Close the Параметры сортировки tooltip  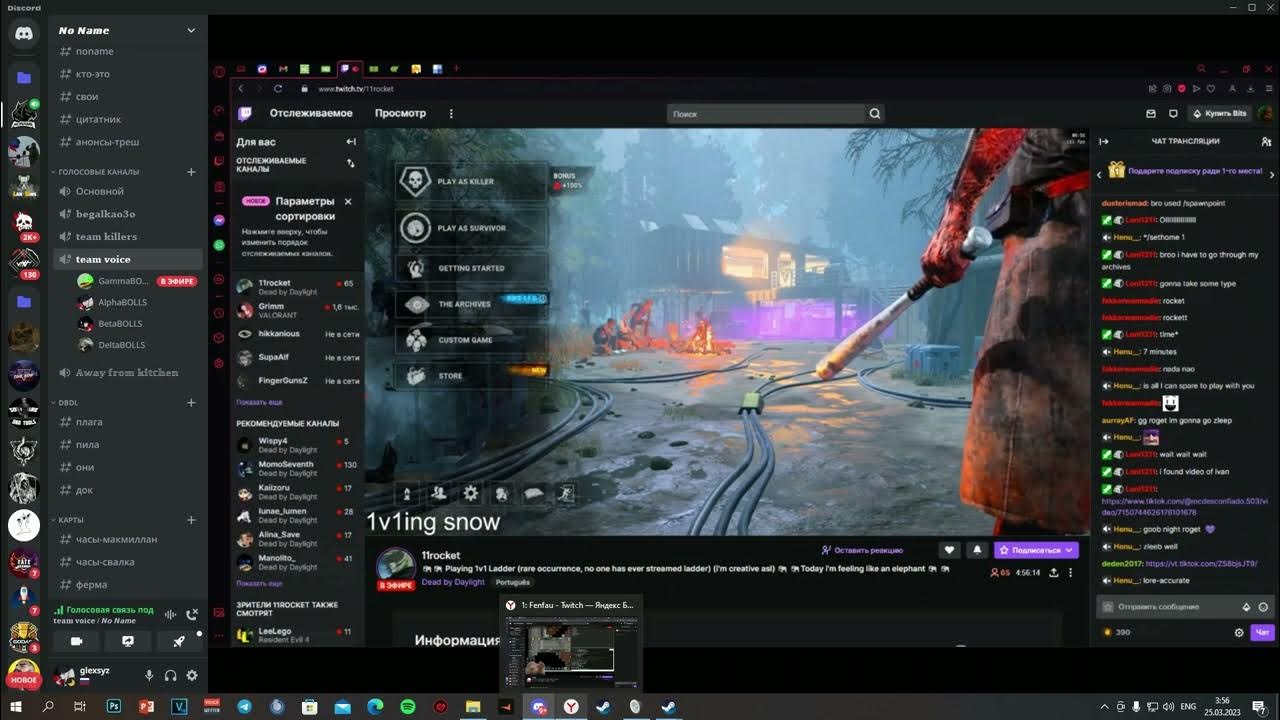pyautogui.click(x=348, y=201)
